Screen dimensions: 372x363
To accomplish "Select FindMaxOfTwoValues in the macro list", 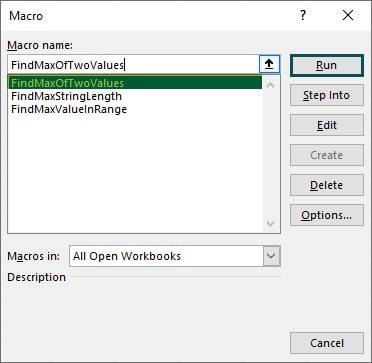I will click(x=135, y=83).
